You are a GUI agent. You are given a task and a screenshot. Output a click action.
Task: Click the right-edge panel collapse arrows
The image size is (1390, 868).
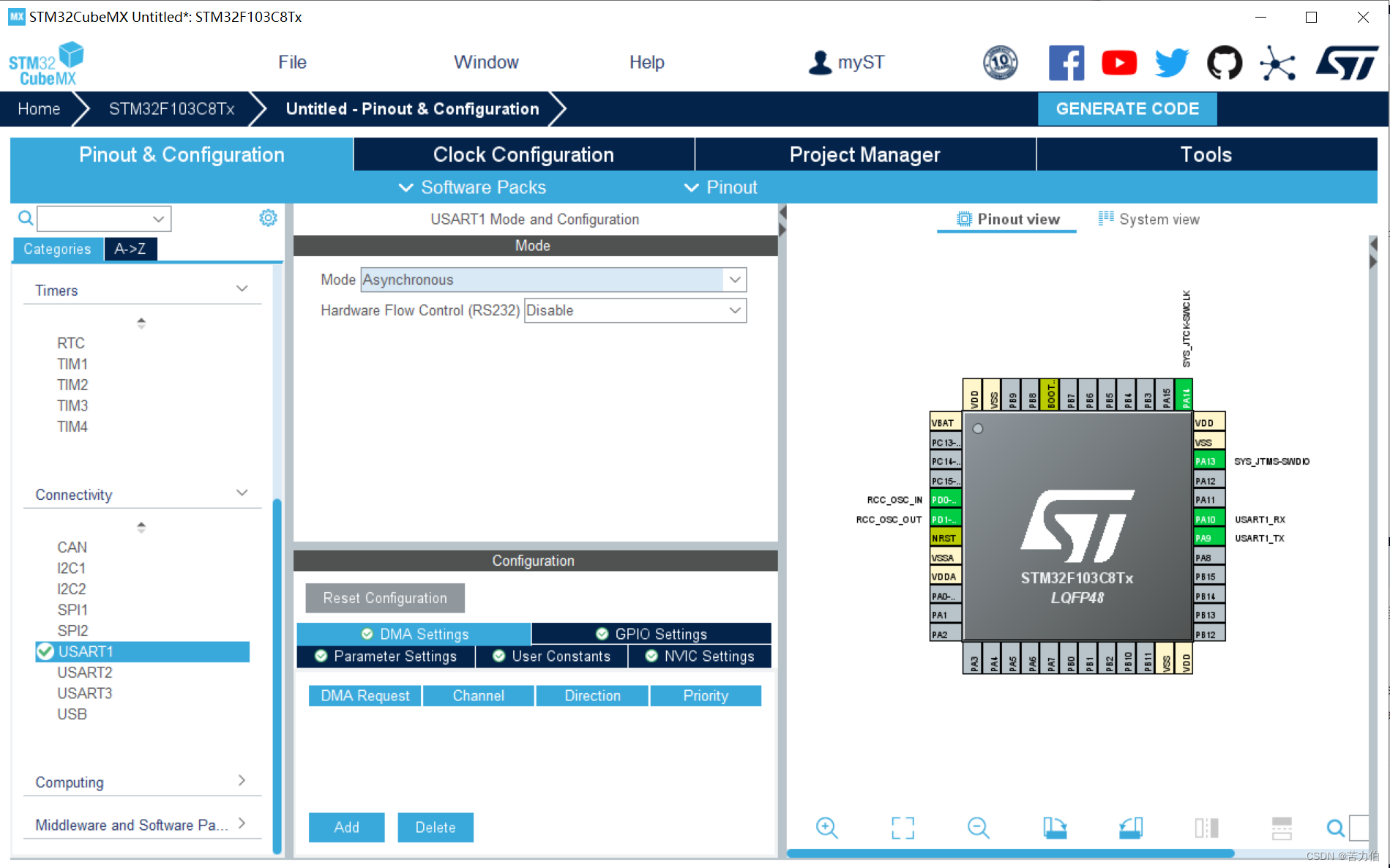[1373, 252]
